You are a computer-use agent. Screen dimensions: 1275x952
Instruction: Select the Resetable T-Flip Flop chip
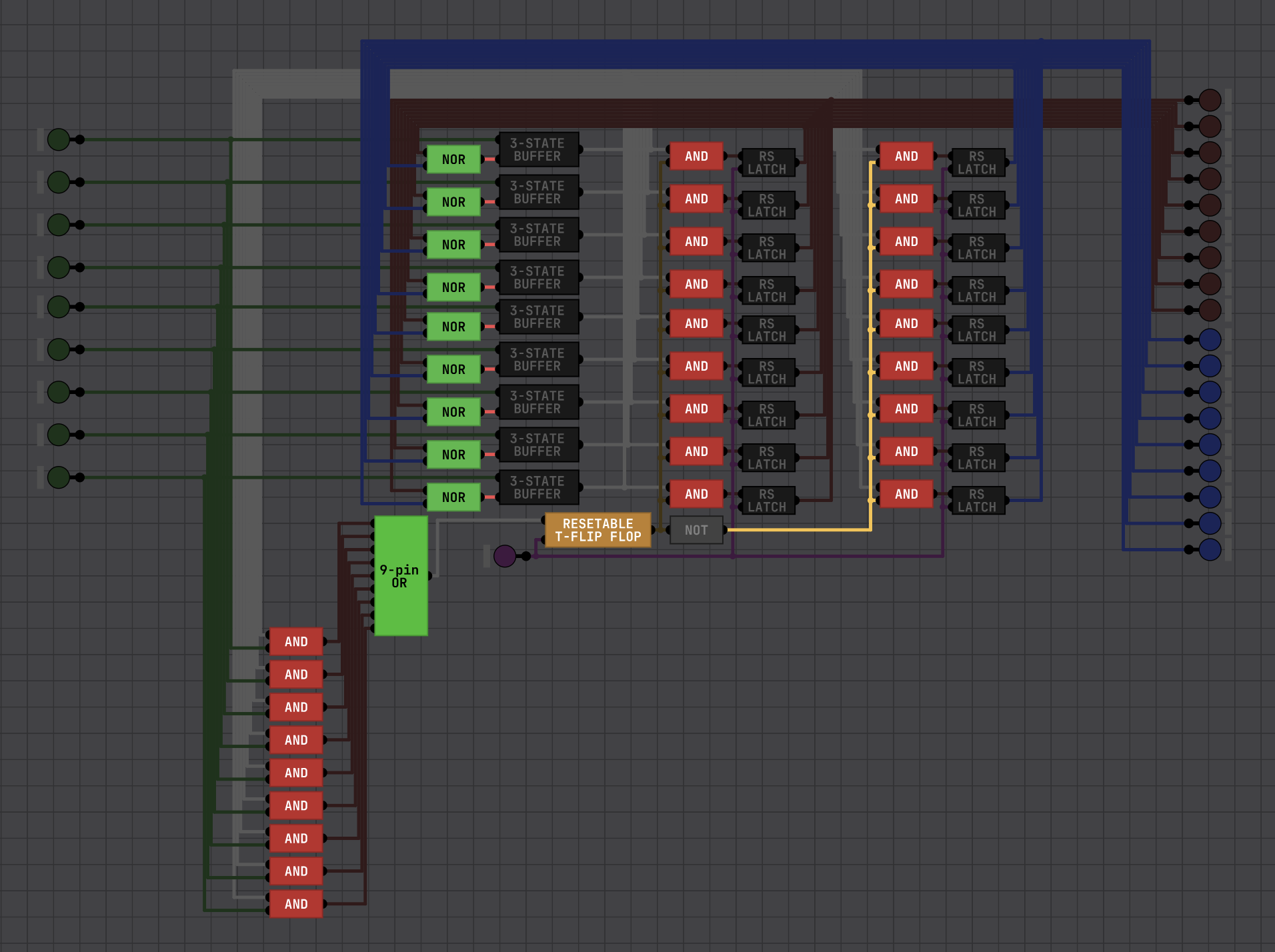click(x=598, y=530)
